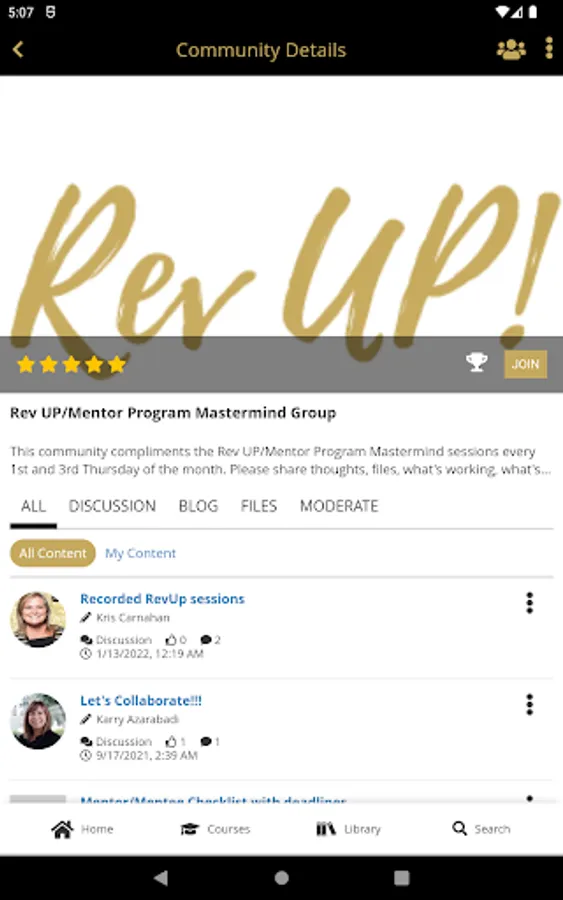Expand options for Recorded RevUp sessions

(x=529, y=603)
